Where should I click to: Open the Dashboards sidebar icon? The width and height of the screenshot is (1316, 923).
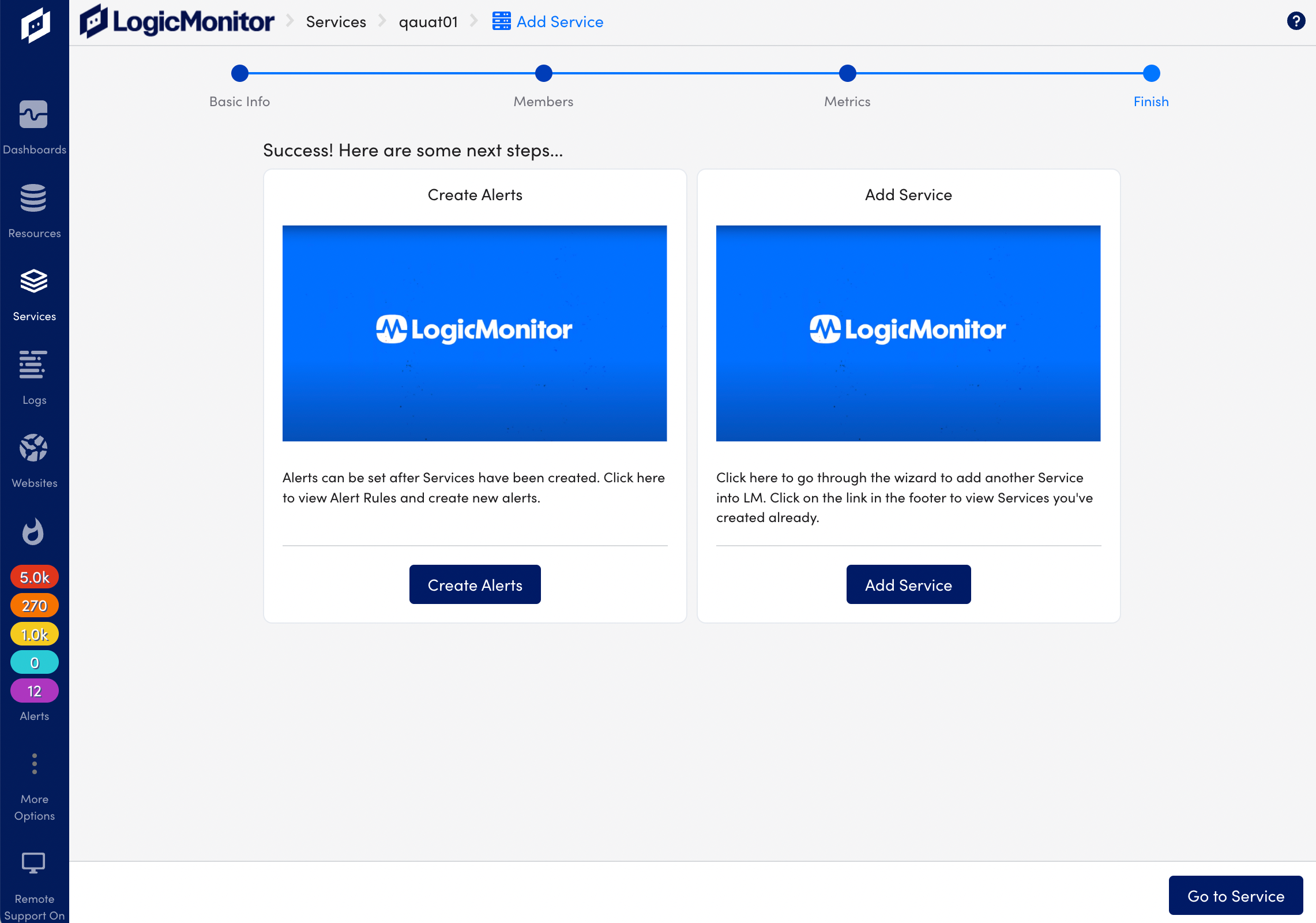[33, 114]
